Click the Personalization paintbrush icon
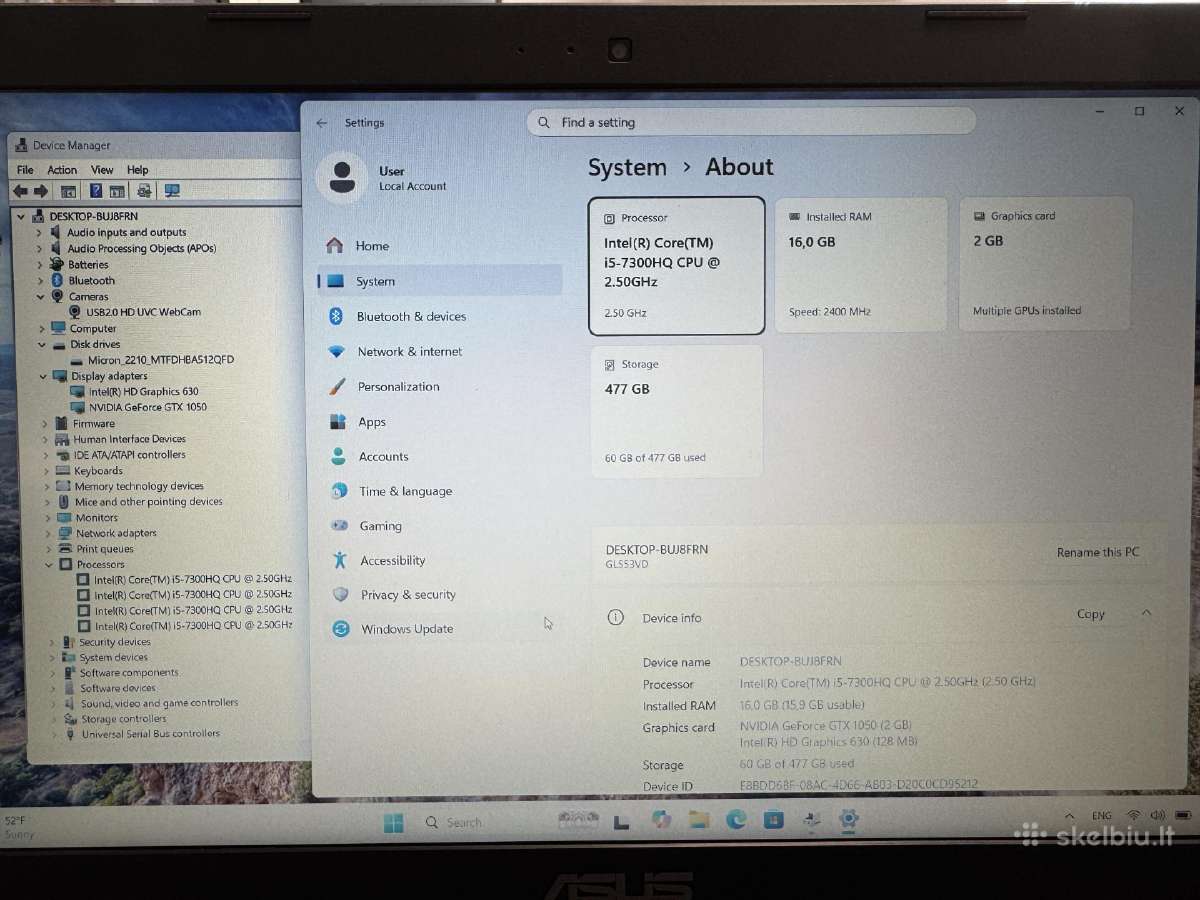 (x=338, y=387)
